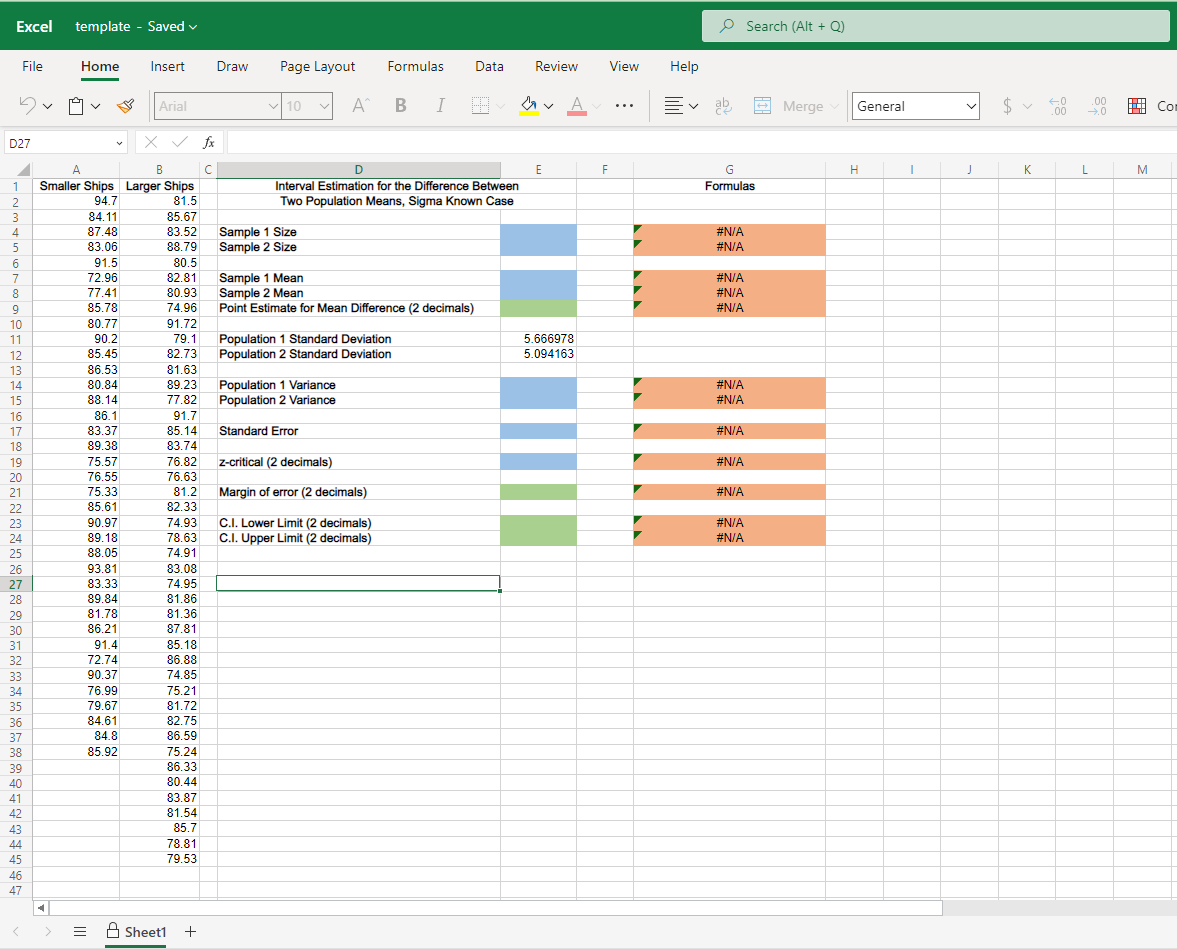1177x949 pixels.
Task: Toggle italic formatting
Action: click(x=440, y=105)
